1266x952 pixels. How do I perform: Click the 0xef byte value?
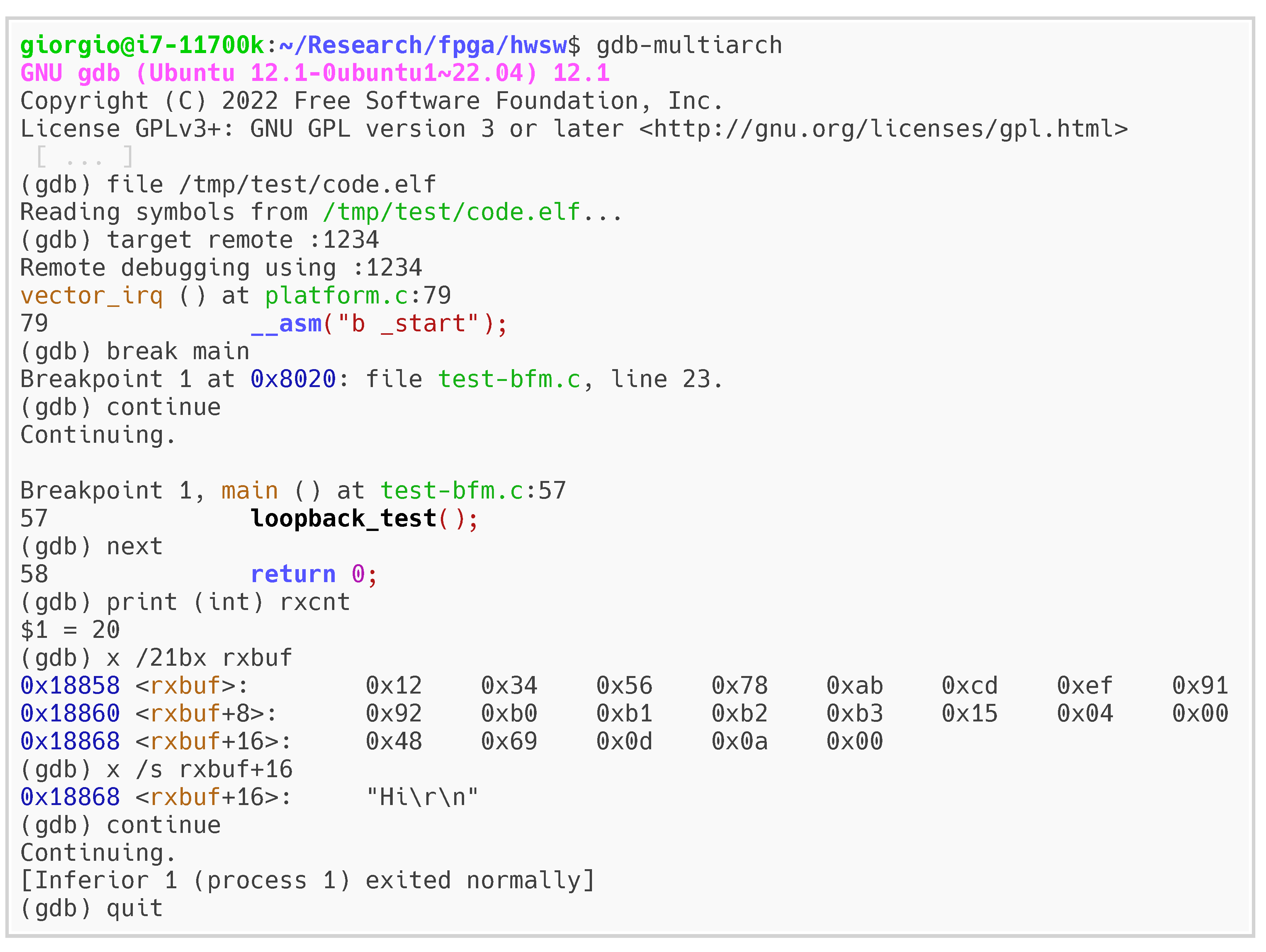pyautogui.click(x=1085, y=686)
